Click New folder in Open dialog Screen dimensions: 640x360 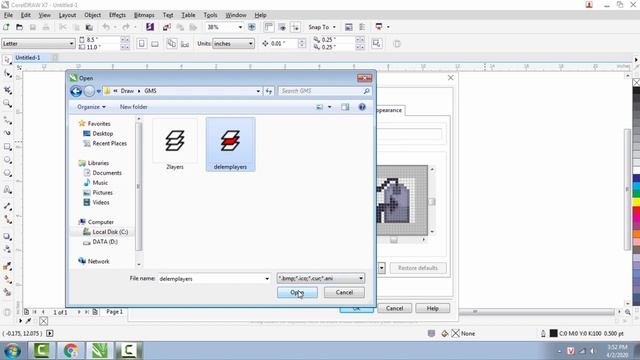(x=133, y=107)
